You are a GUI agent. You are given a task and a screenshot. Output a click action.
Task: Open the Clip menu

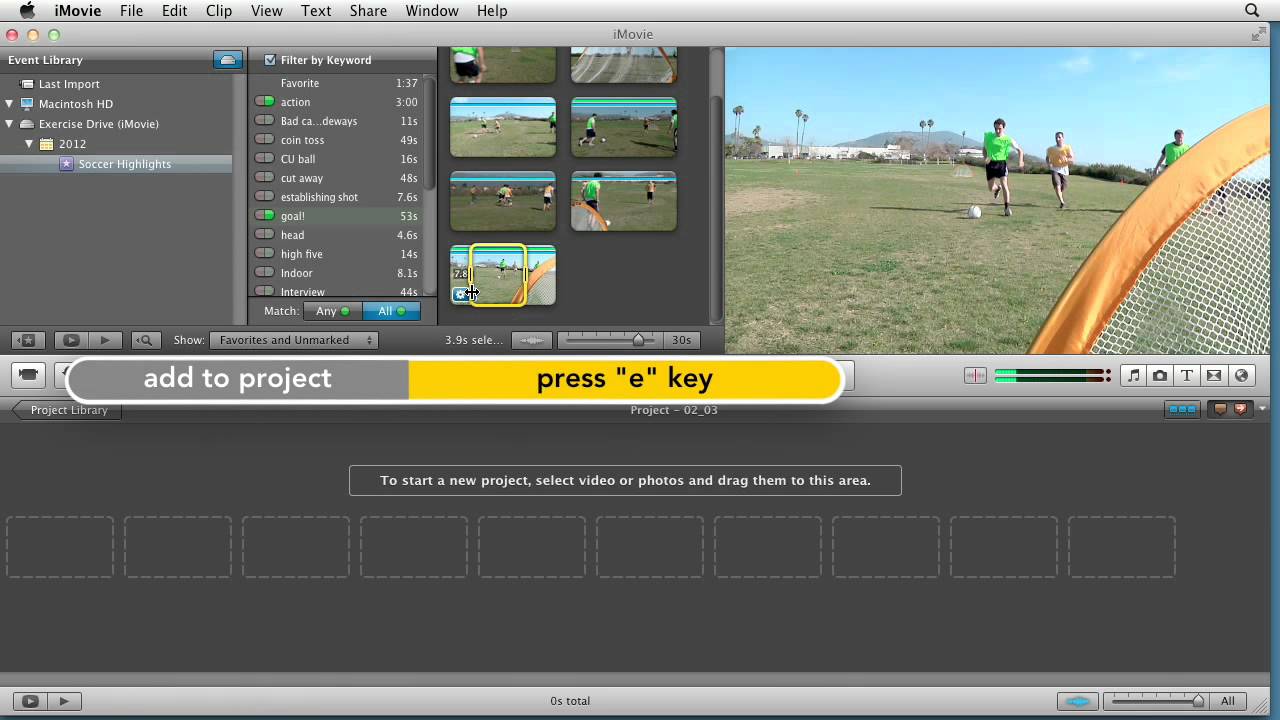tap(218, 11)
